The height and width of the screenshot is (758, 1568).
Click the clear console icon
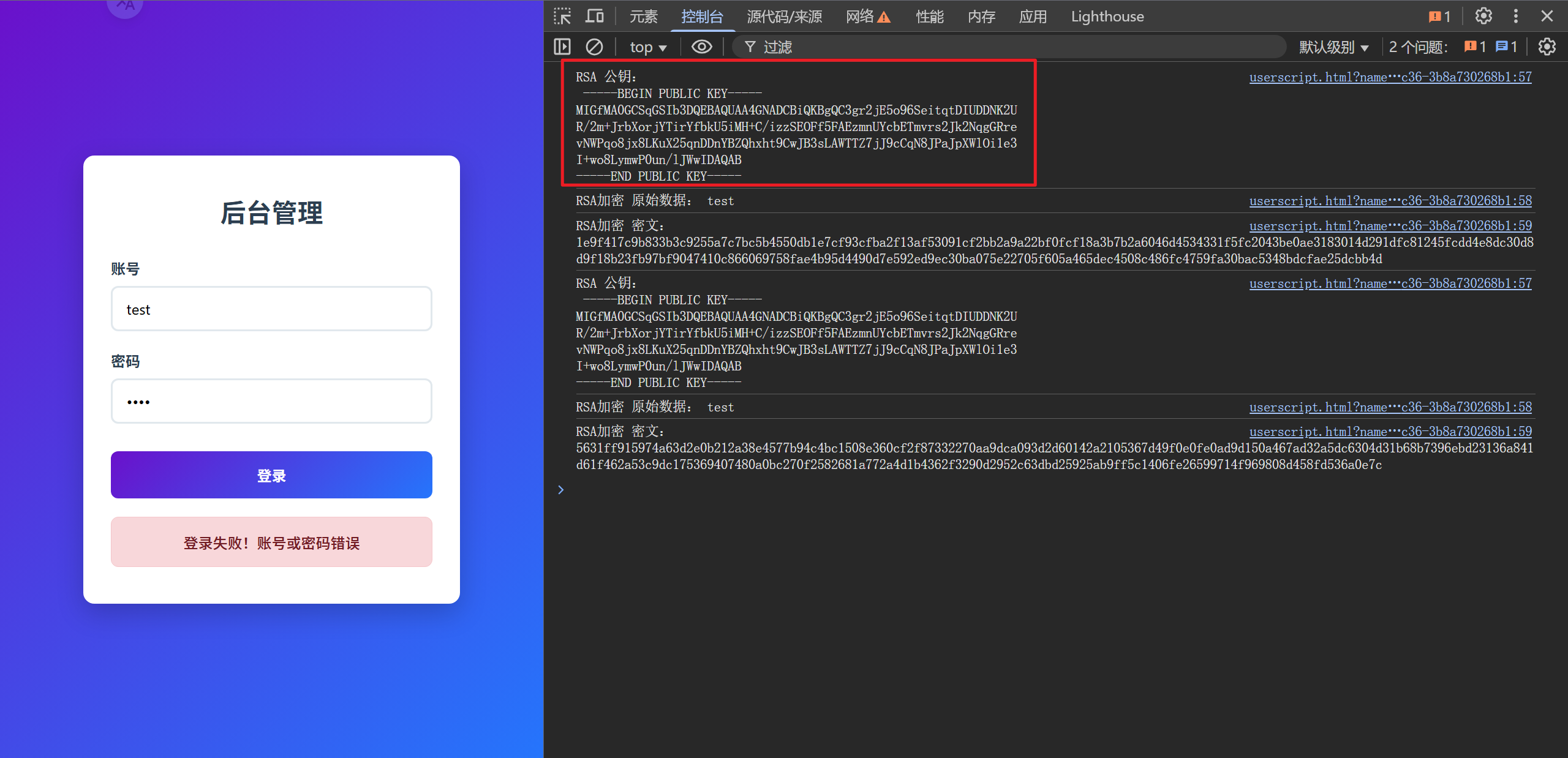594,47
